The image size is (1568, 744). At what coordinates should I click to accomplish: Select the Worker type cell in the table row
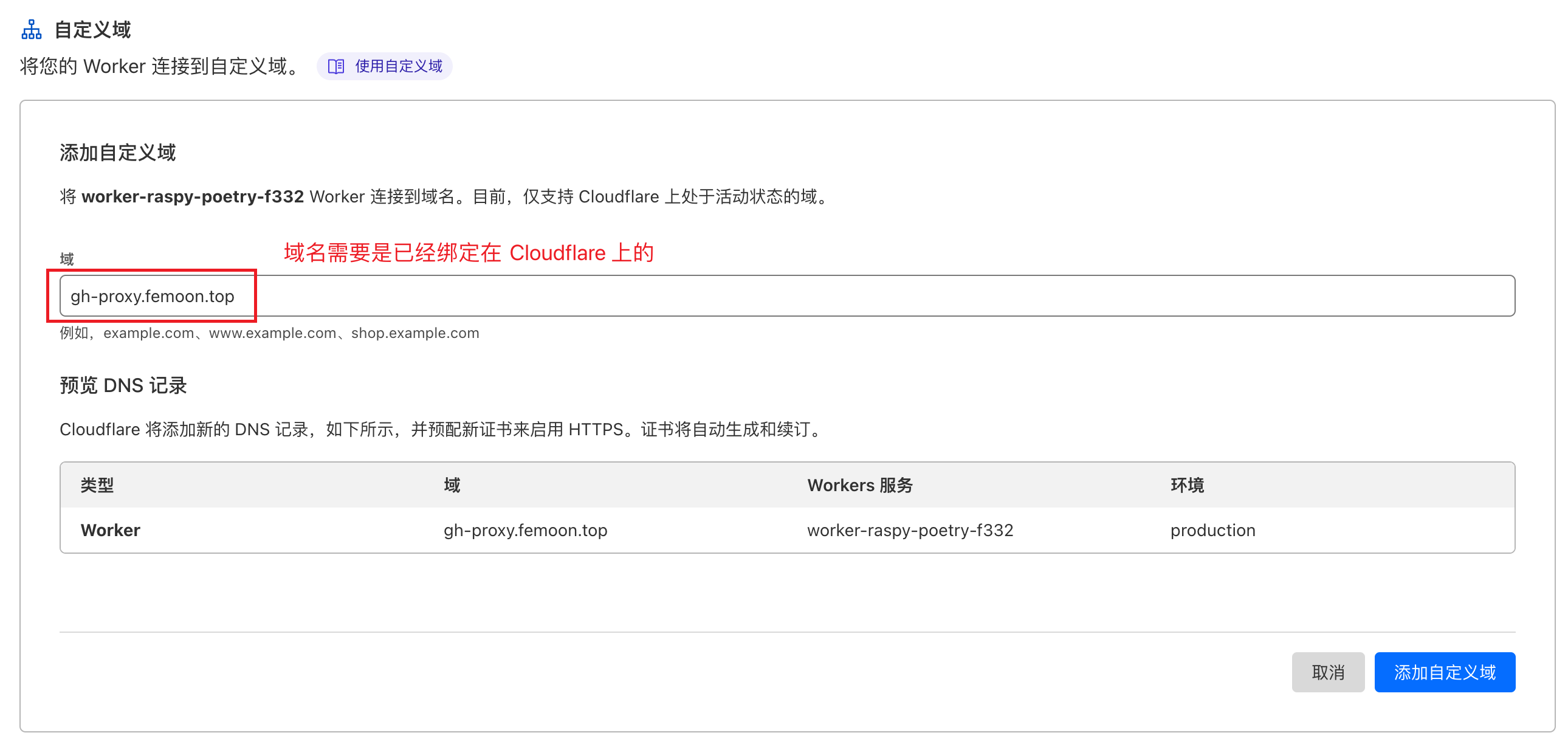tap(110, 529)
